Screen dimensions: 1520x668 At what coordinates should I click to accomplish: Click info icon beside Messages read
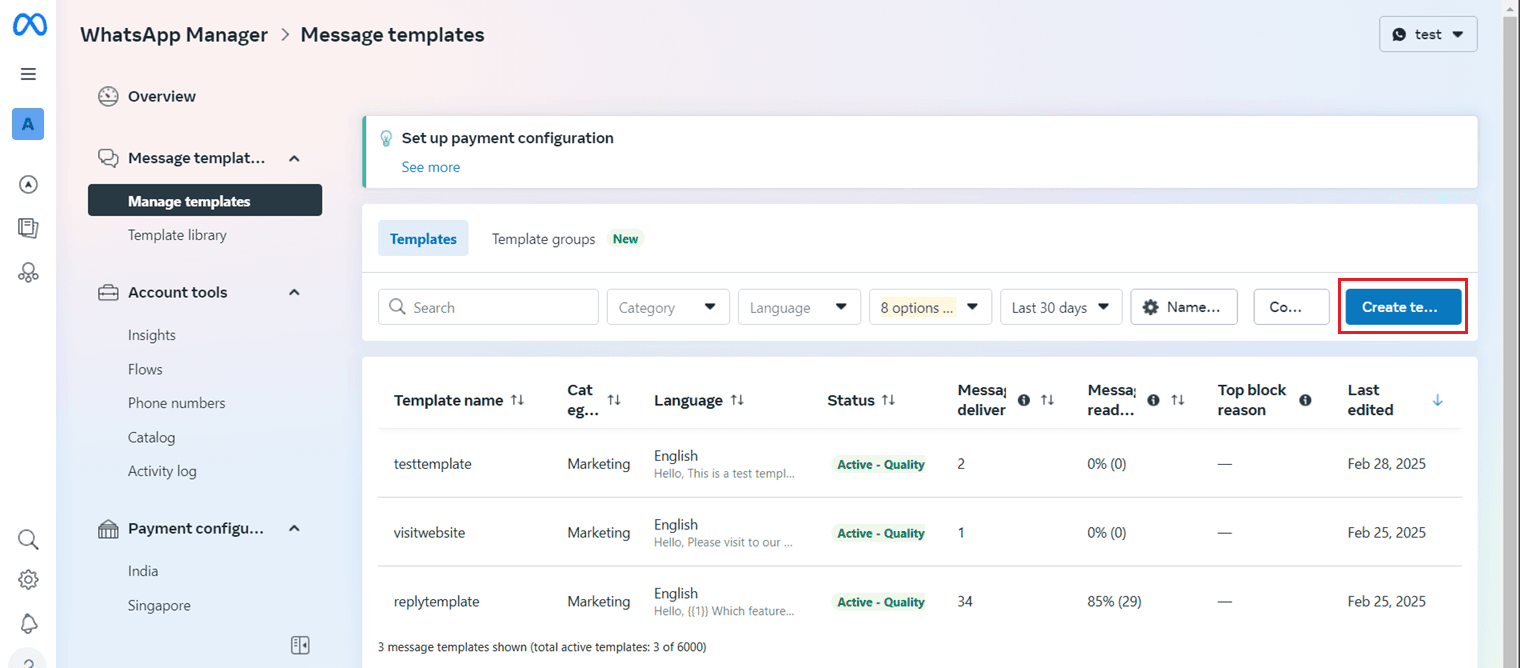click(1154, 400)
